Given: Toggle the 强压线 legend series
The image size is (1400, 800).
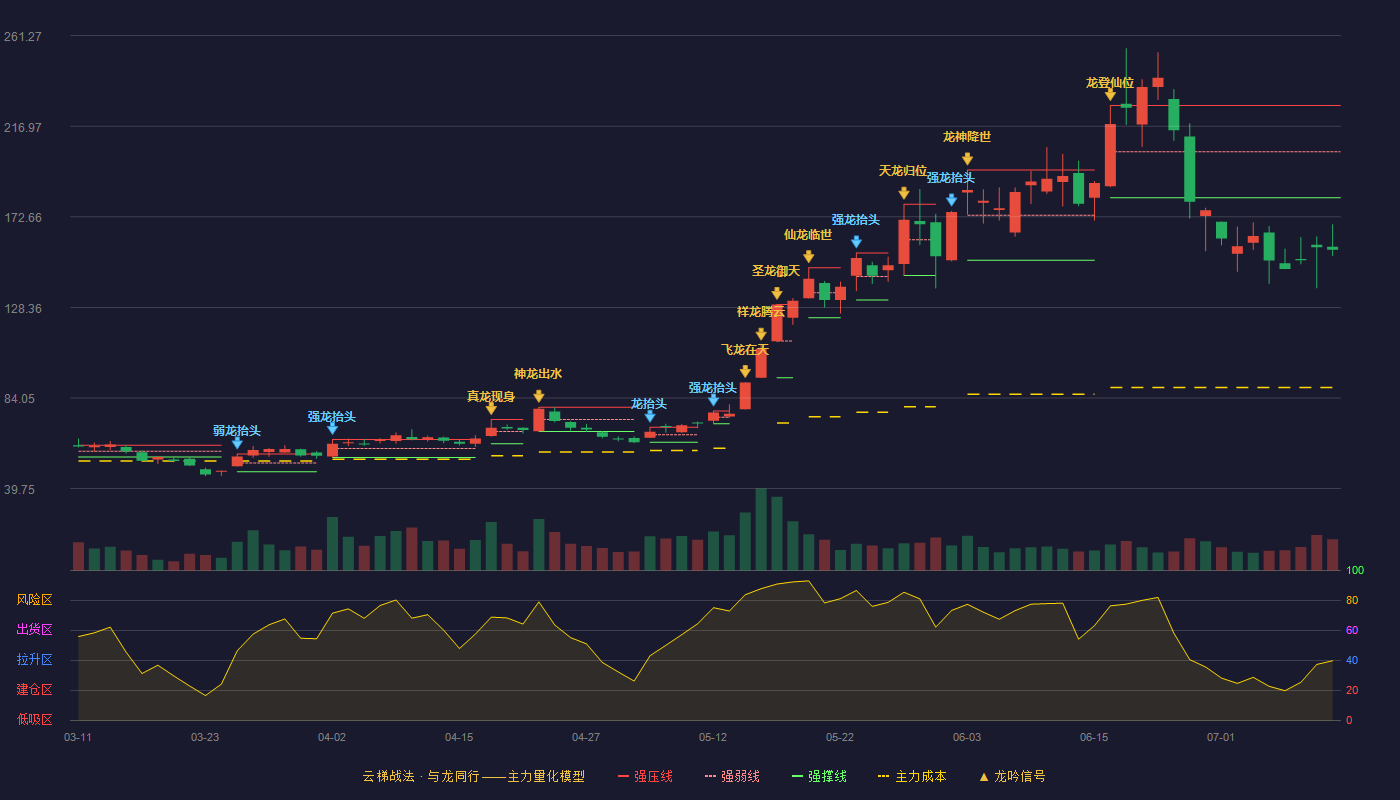Looking at the screenshot, I should [x=645, y=776].
